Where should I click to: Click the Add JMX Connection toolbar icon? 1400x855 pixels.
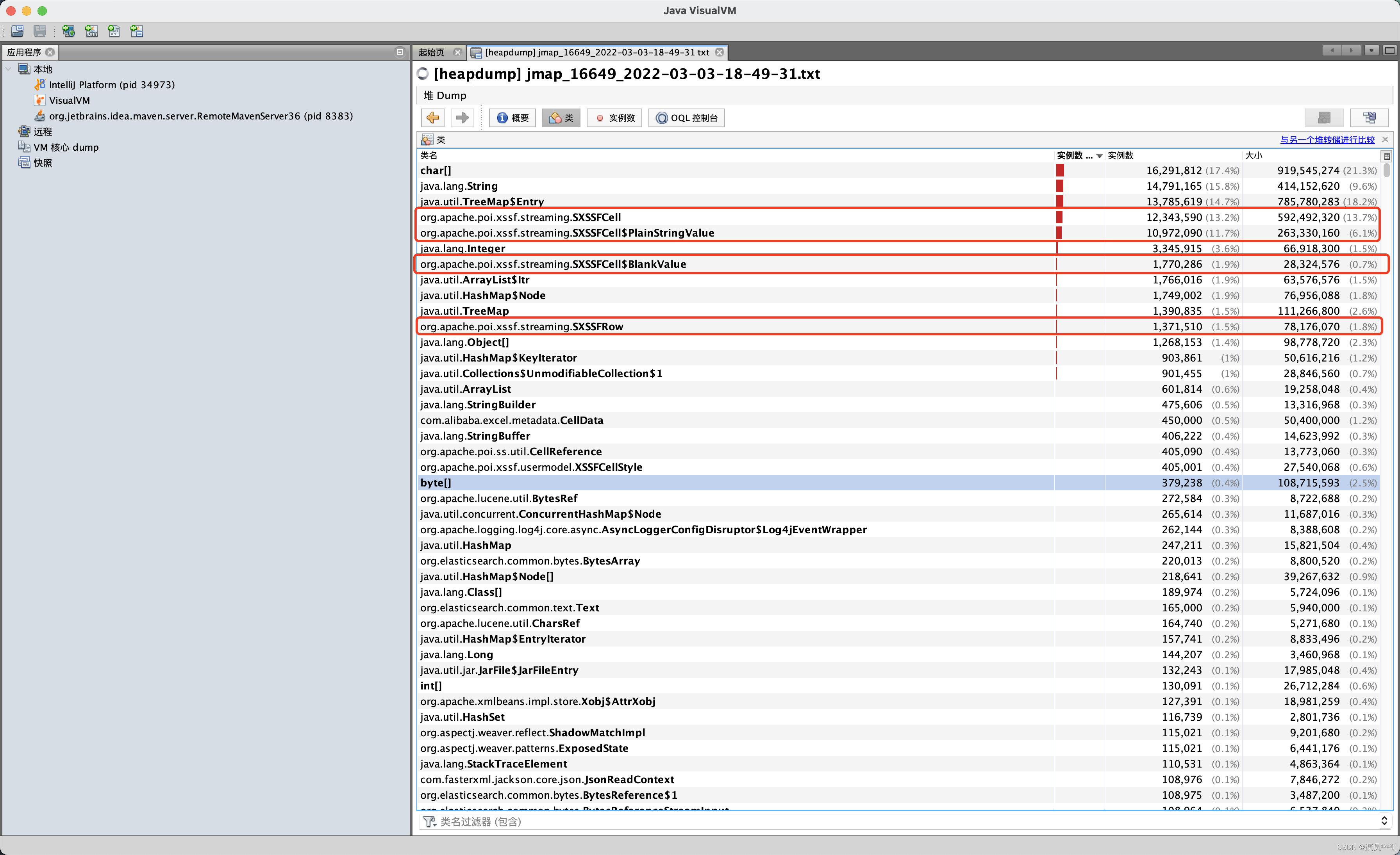coord(91,31)
